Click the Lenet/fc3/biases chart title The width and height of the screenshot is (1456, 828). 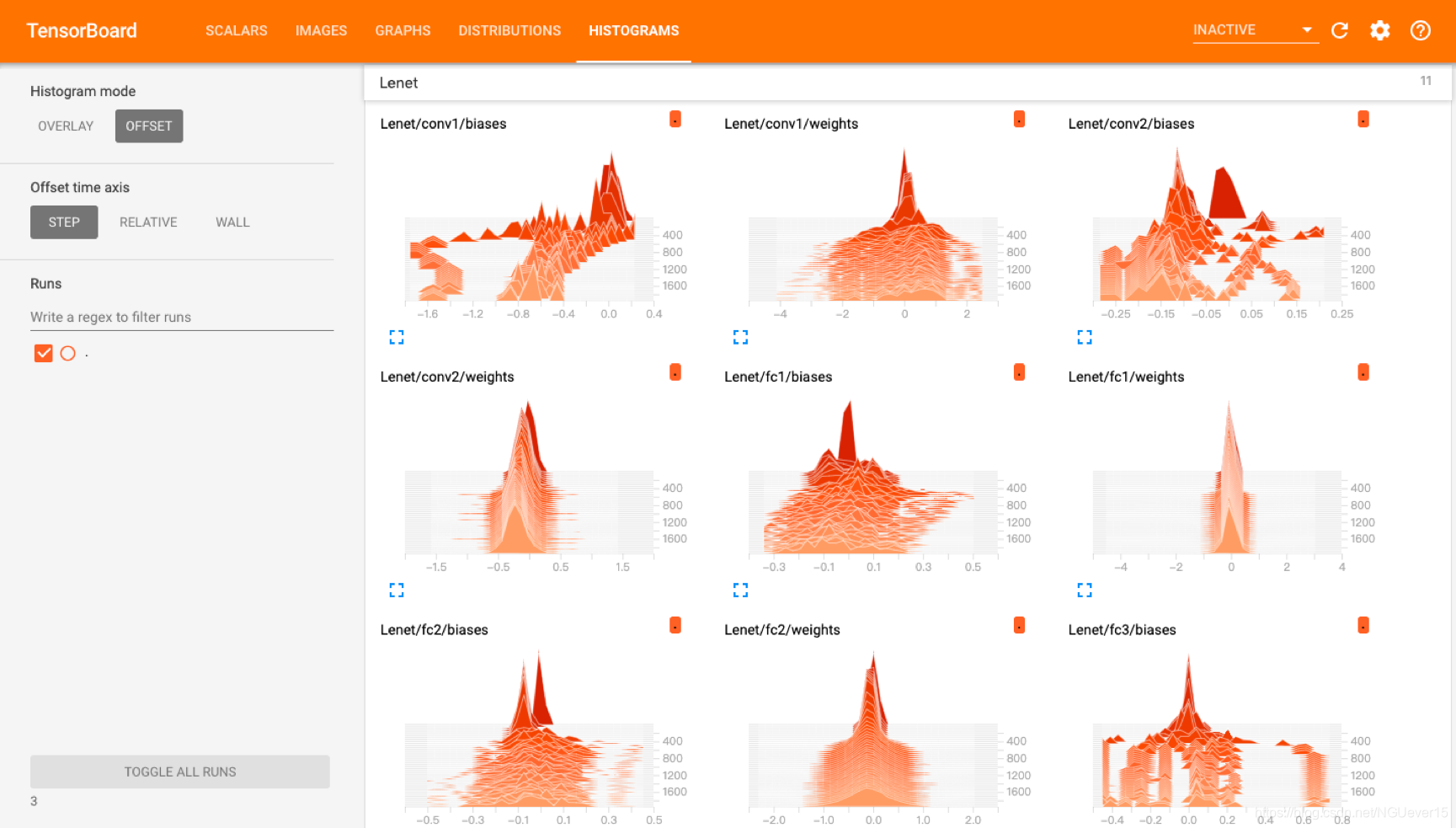click(x=1122, y=630)
